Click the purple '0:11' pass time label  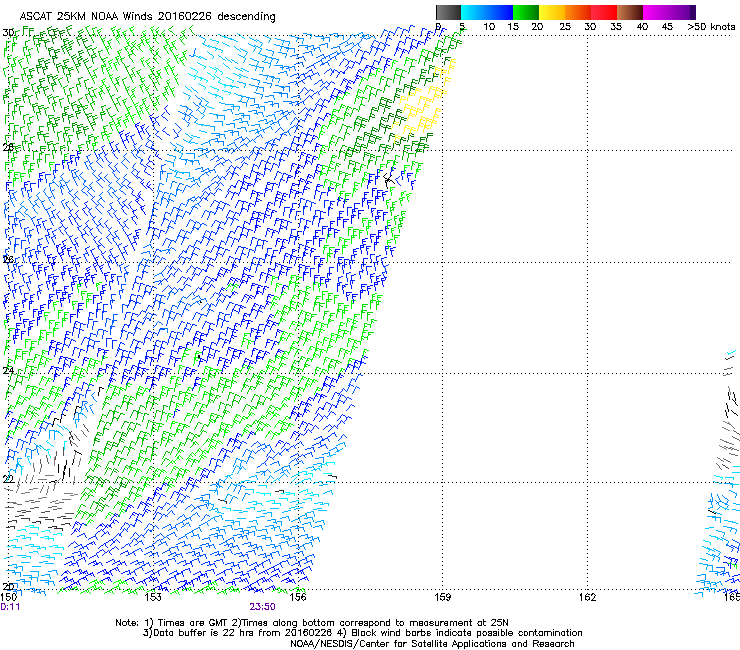10,607
